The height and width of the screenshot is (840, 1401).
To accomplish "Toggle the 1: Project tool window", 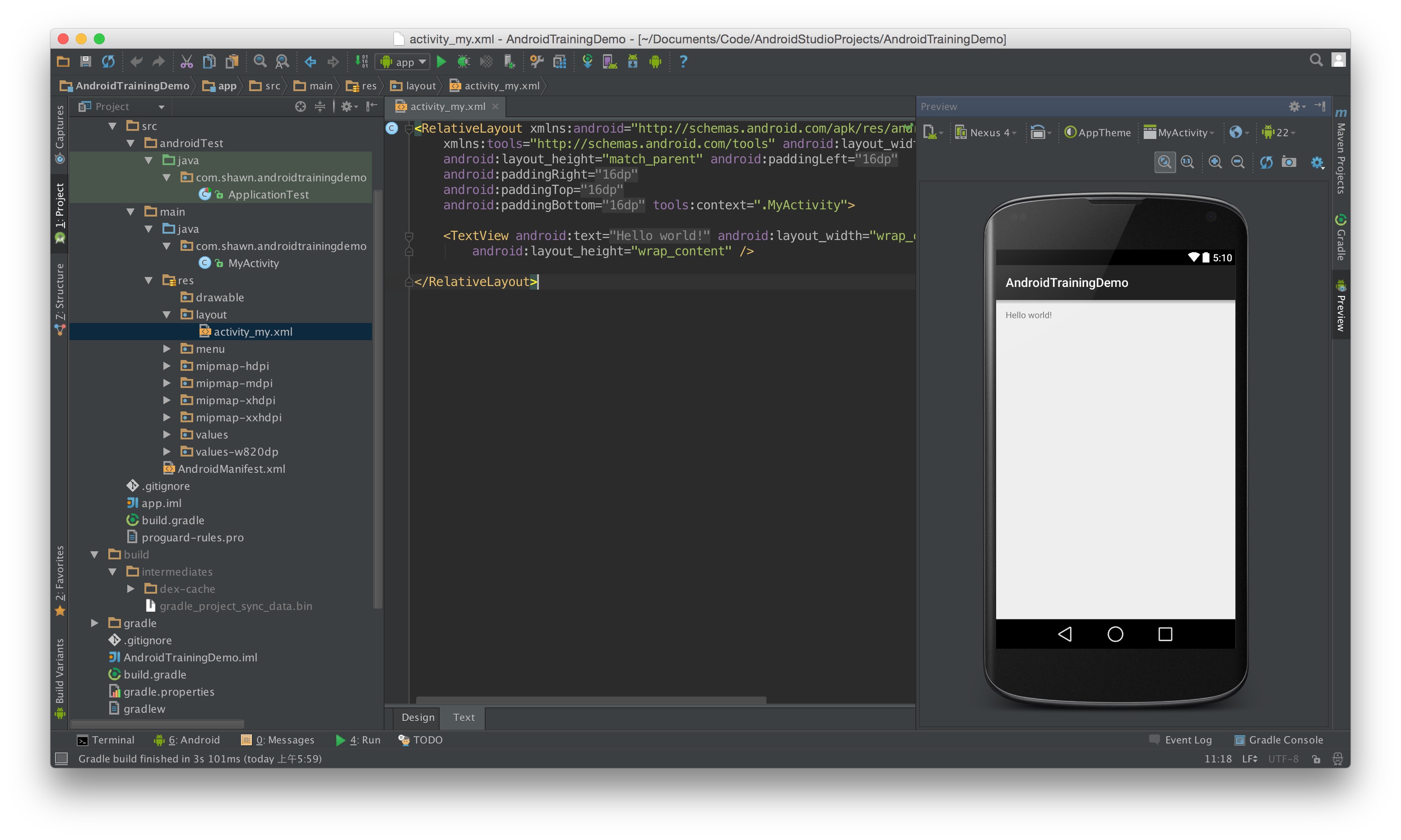I will pyautogui.click(x=60, y=213).
